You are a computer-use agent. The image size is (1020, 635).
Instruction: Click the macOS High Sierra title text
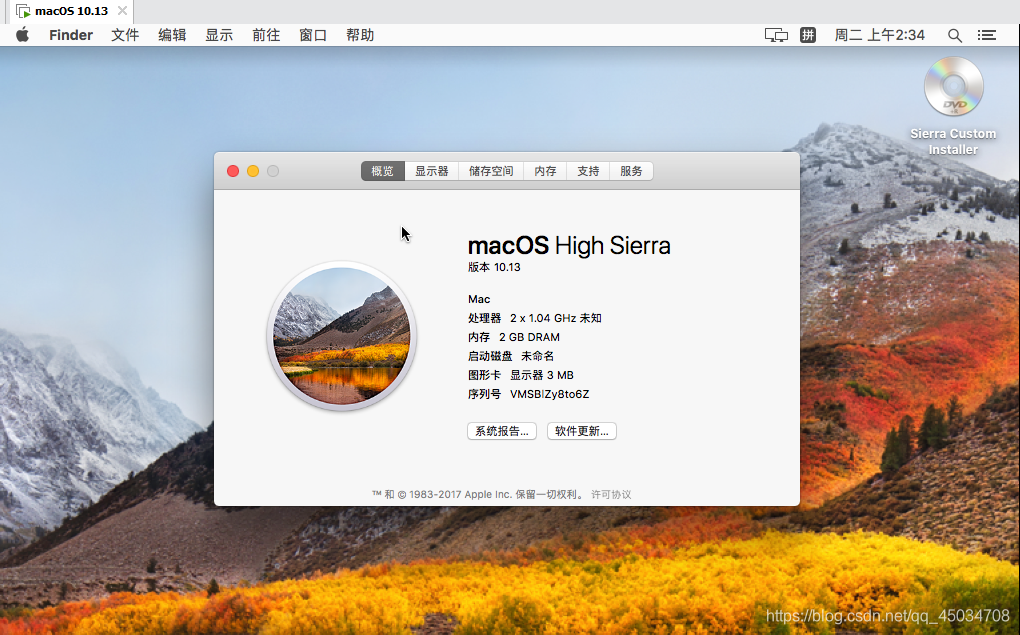pos(569,245)
